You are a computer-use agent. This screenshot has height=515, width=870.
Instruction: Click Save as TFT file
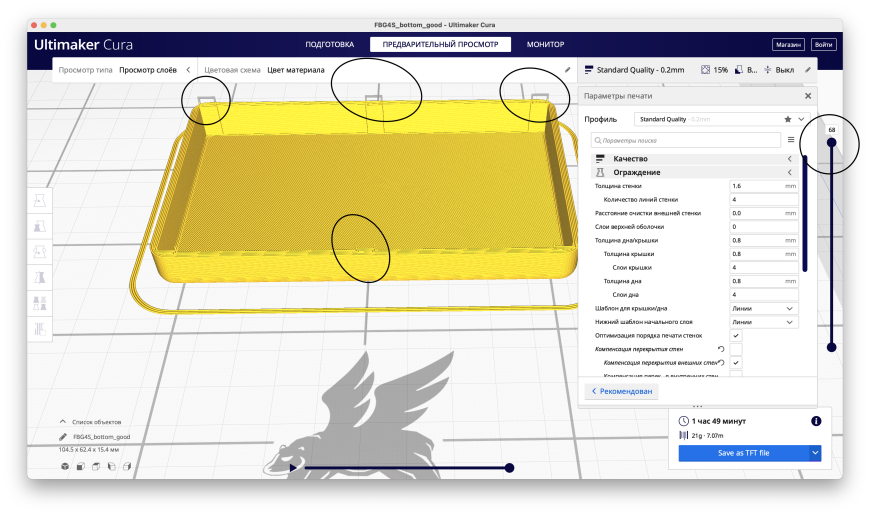743,453
